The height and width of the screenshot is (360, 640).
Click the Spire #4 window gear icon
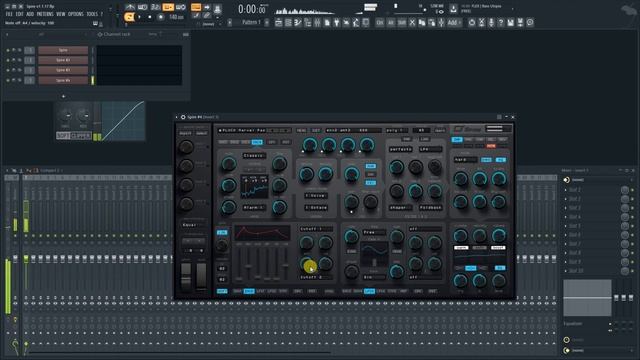click(183, 117)
